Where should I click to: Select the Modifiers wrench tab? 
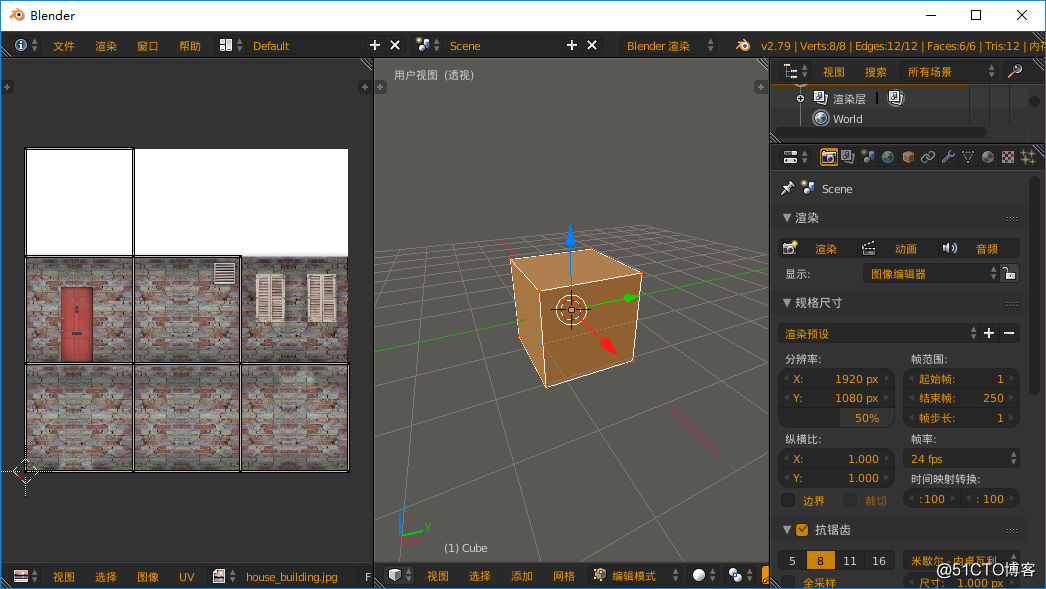pyautogui.click(x=948, y=157)
